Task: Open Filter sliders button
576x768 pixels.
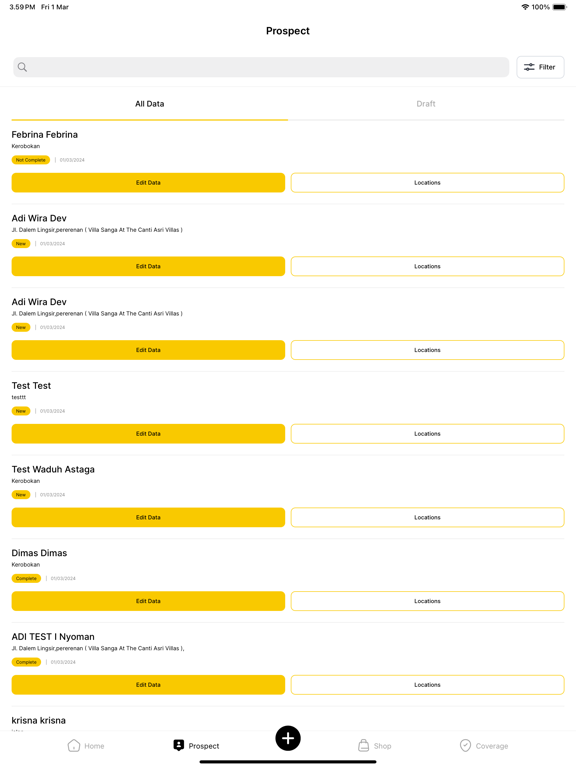Action: [x=540, y=67]
